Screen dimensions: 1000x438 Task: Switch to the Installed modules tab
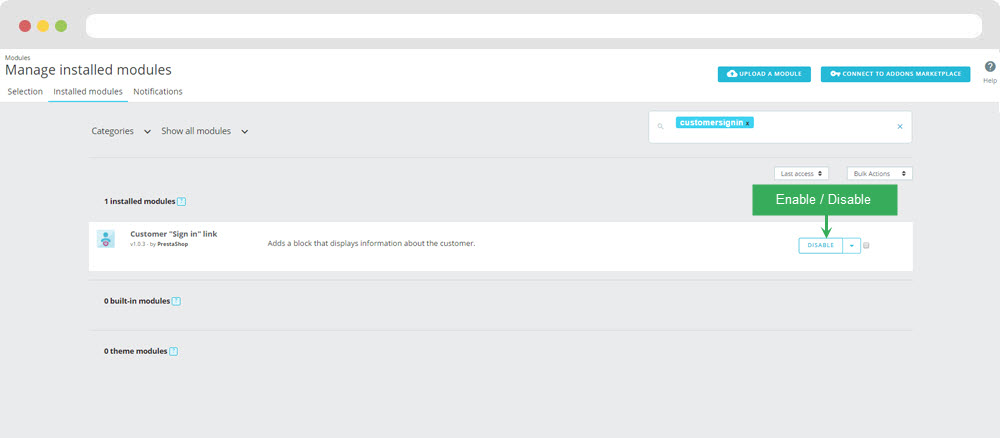(x=88, y=92)
